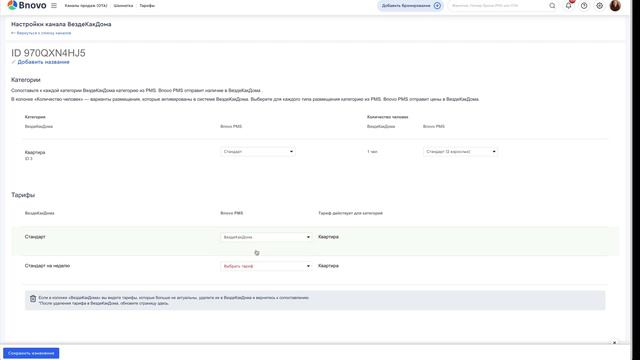
Task: Open the help question mark icon
Action: point(584,6)
